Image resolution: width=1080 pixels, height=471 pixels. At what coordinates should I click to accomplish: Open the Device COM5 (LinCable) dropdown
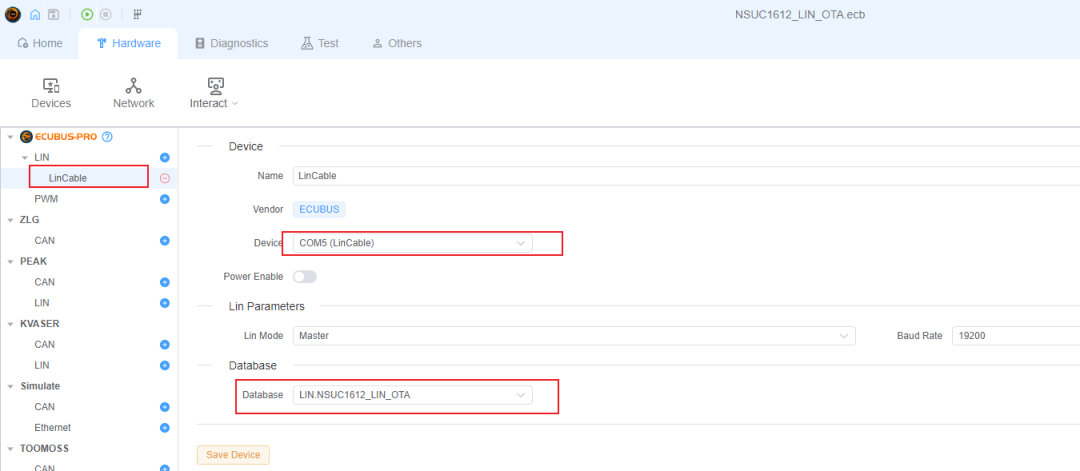412,243
